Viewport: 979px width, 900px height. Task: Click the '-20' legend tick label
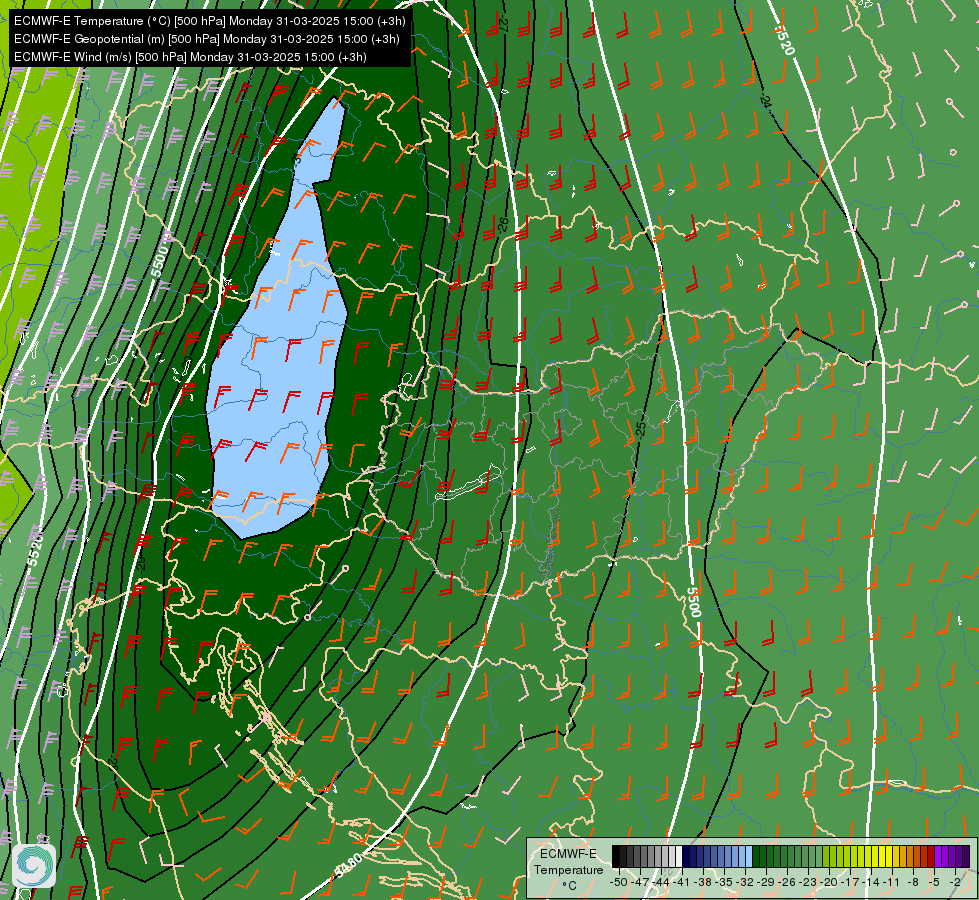point(830,882)
